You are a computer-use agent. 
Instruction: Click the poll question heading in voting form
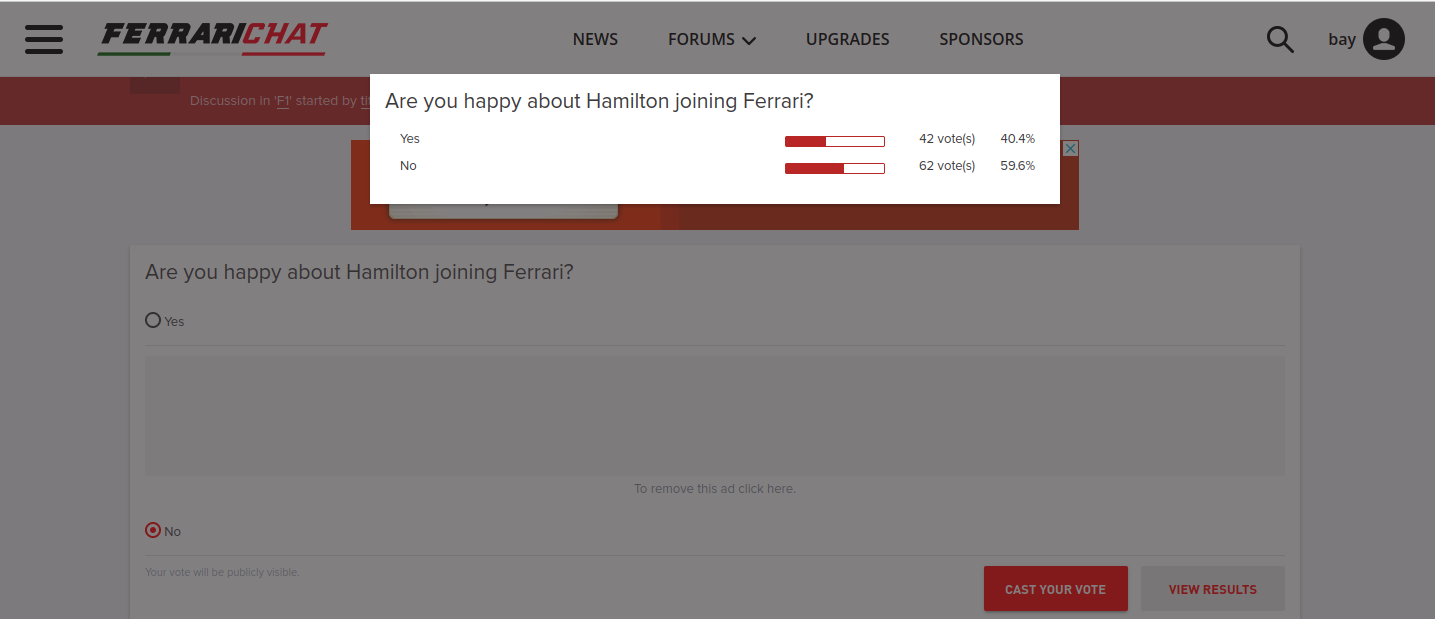tap(359, 272)
